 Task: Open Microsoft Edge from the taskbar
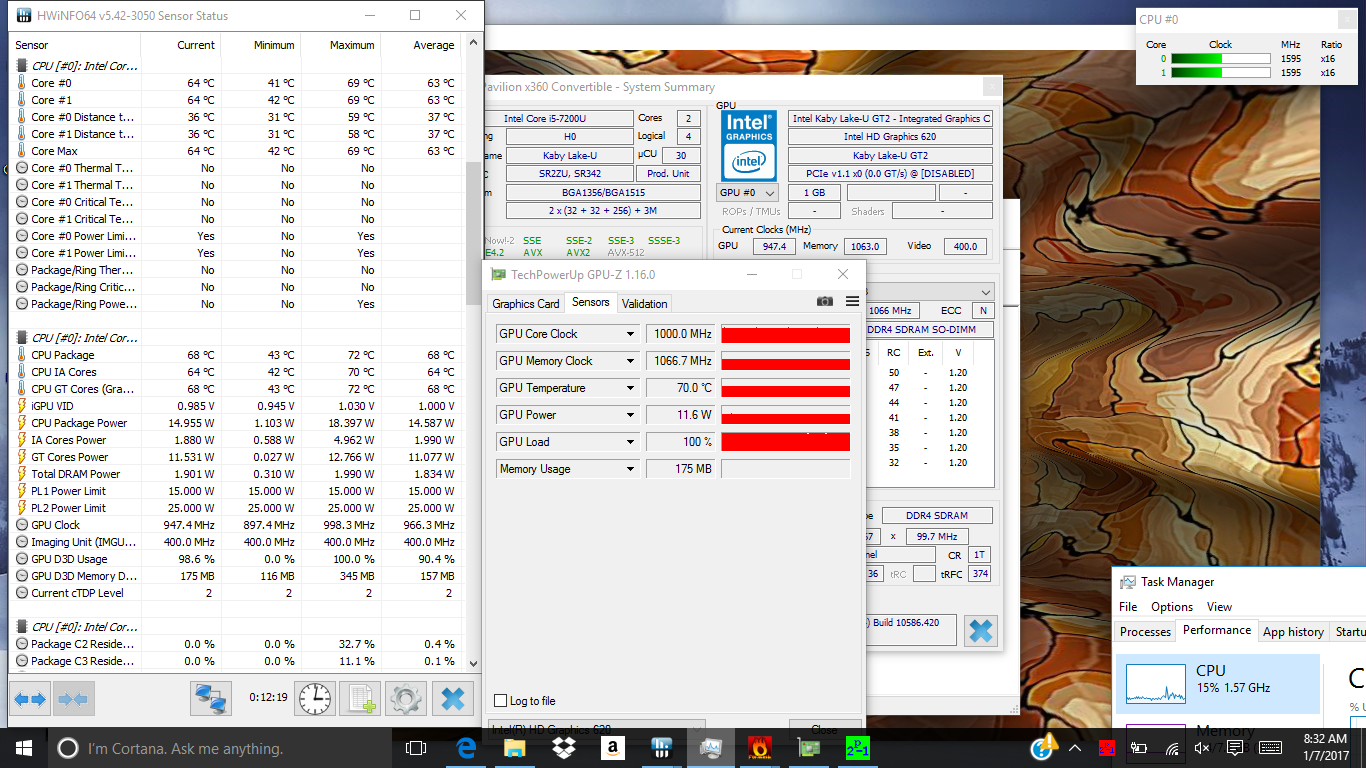(x=466, y=748)
